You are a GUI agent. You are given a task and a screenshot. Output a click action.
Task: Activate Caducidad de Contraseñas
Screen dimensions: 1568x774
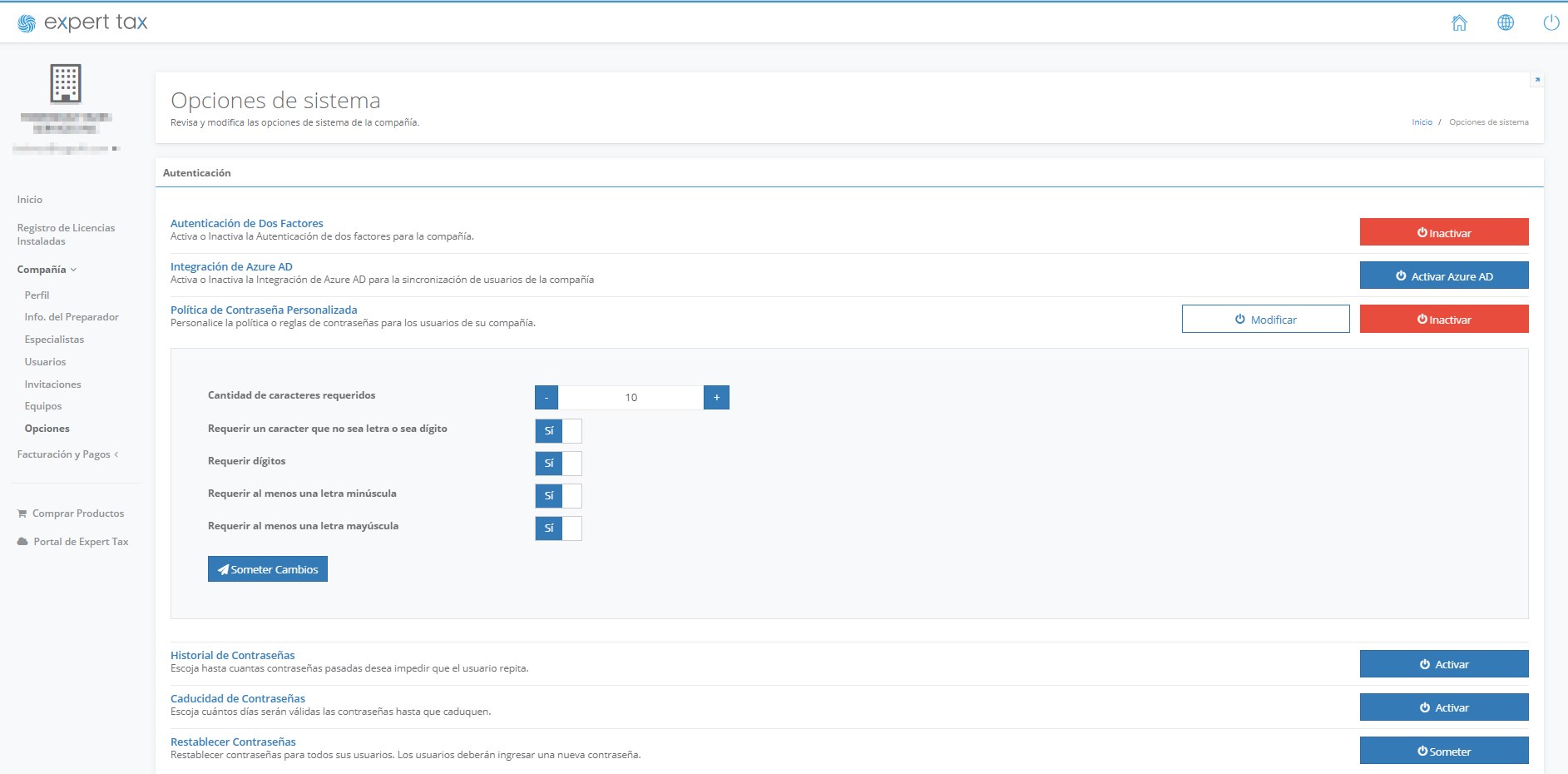pos(1444,707)
